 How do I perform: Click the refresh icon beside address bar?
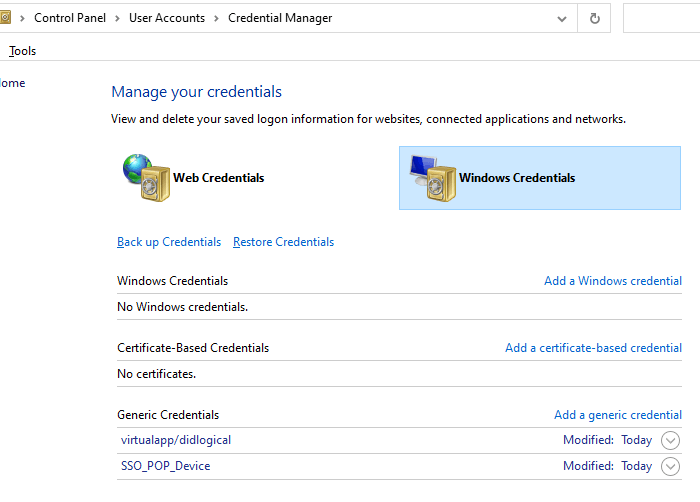[594, 18]
